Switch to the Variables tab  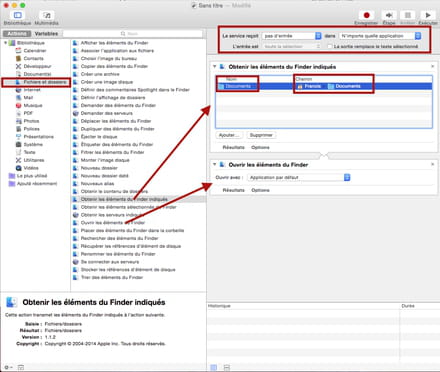pos(46,34)
